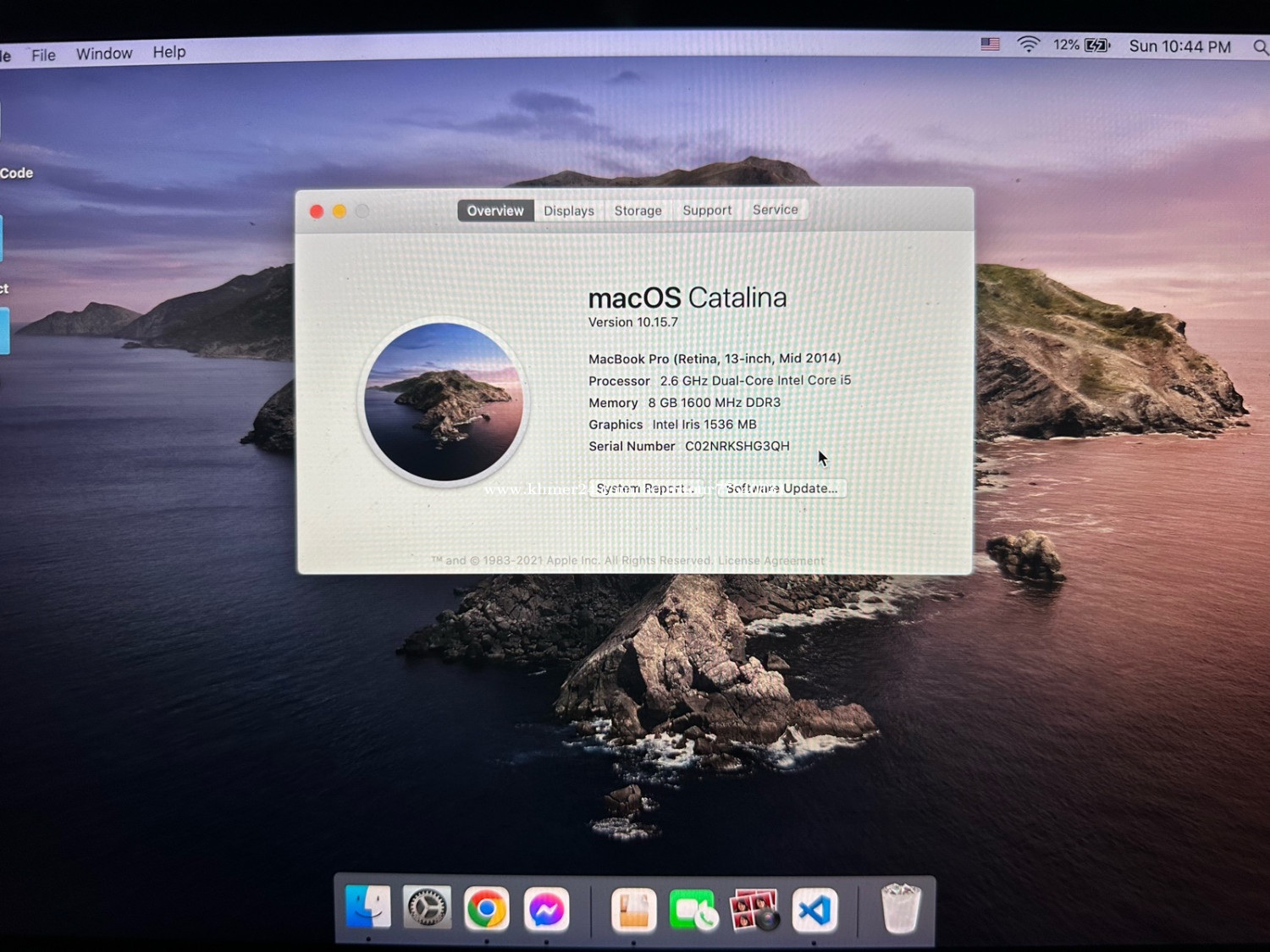The width and height of the screenshot is (1270, 952).
Task: Click the Wi-Fi status icon
Action: [1028, 45]
